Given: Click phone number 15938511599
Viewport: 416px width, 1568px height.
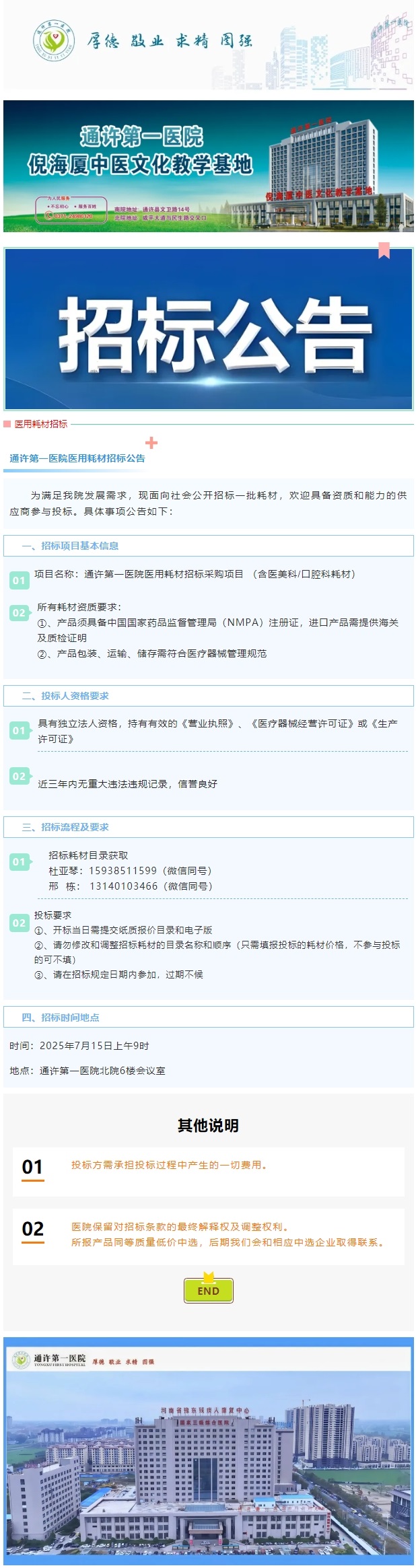Looking at the screenshot, I should point(123,871).
